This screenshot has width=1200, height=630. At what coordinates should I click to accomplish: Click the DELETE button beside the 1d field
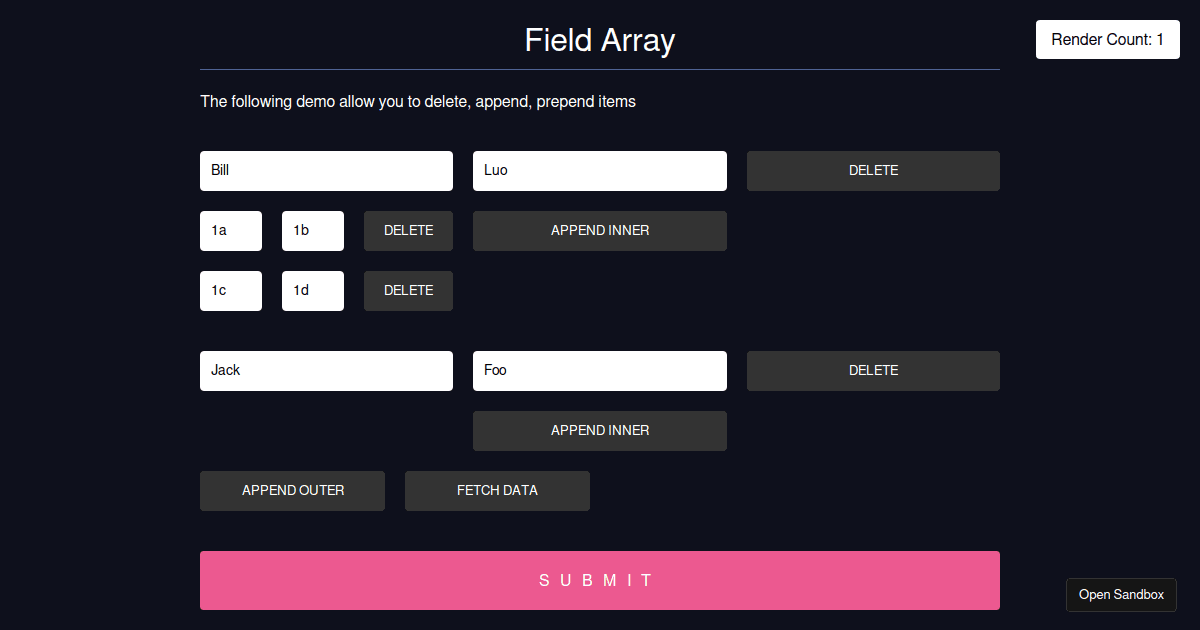pos(408,290)
